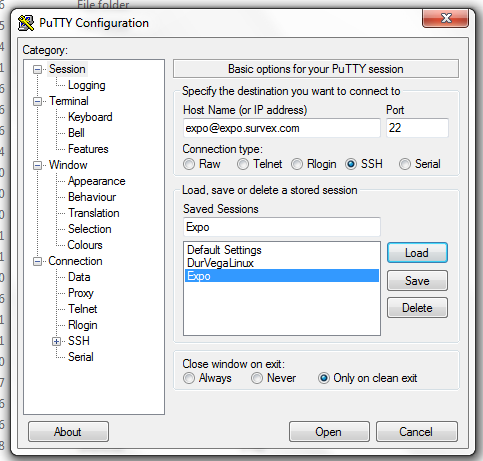Viewport: 483px width, 461px height.
Task: Collapse the Window category node
Action: pos(37,165)
